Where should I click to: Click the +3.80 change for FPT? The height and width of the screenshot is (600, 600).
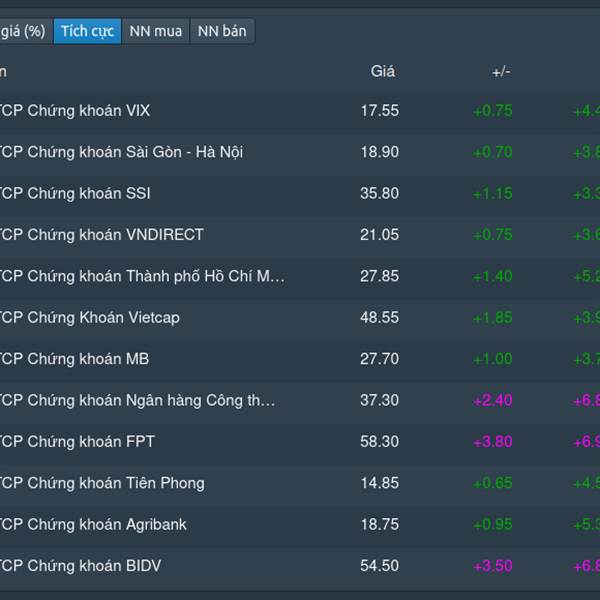492,442
